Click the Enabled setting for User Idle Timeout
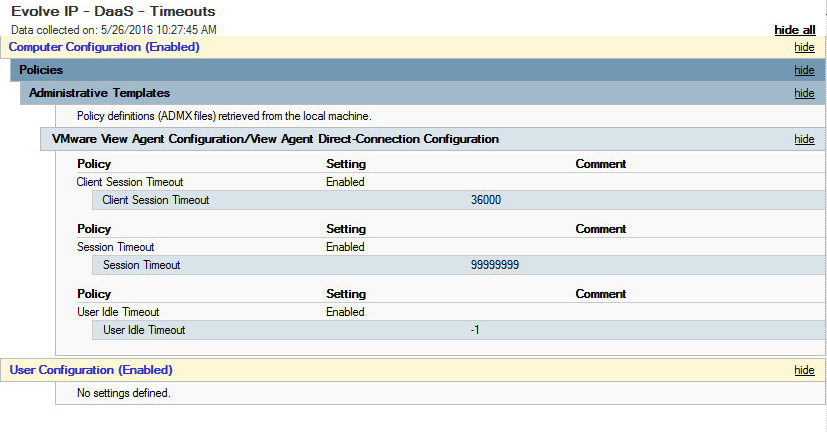Viewport: 827px width, 432px height. pos(345,312)
